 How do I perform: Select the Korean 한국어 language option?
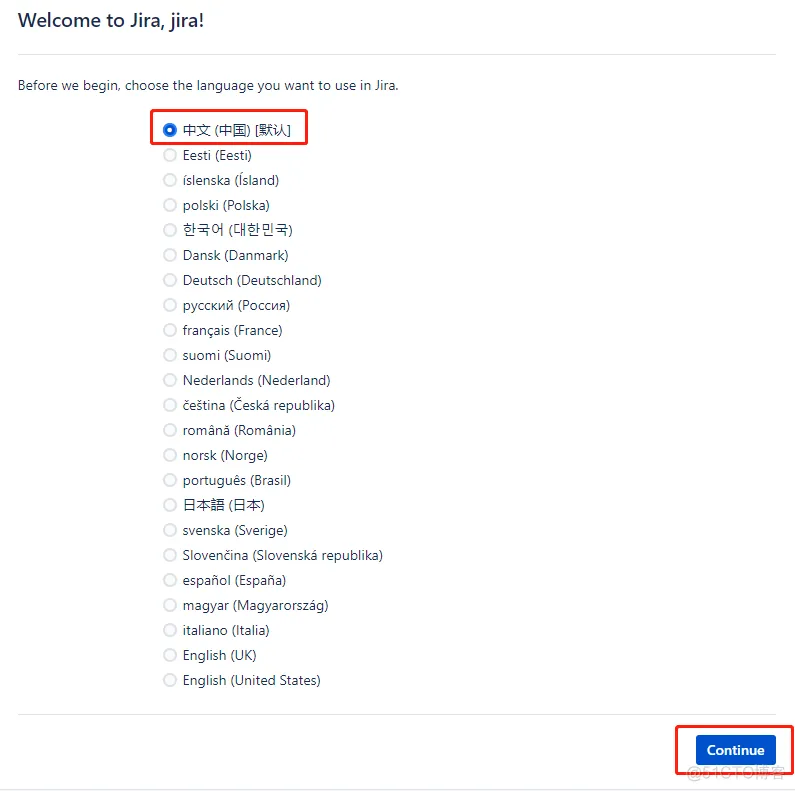(x=170, y=230)
